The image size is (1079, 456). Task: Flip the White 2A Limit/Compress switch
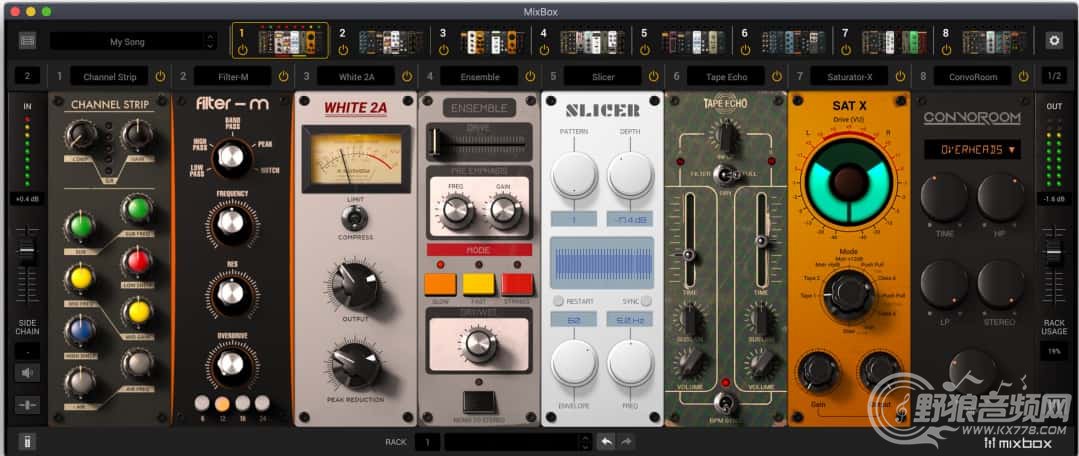(x=355, y=218)
